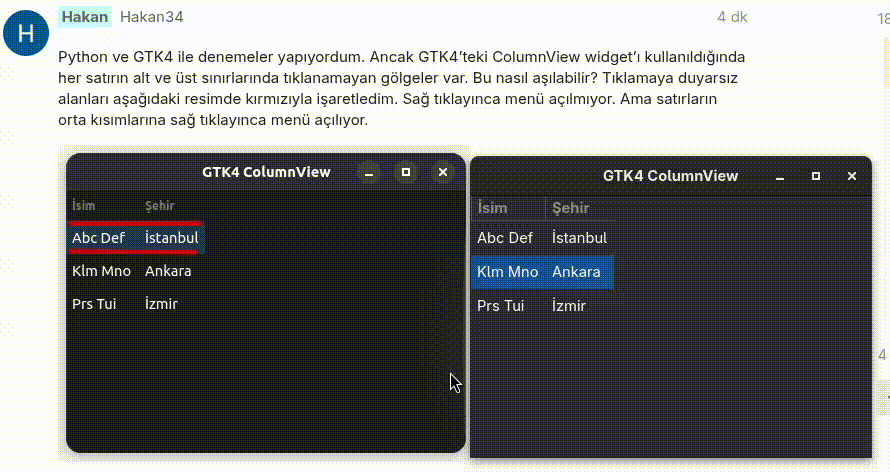Close the right GTK4 ColumnView window
The height and width of the screenshot is (472, 890).
pyautogui.click(x=852, y=176)
